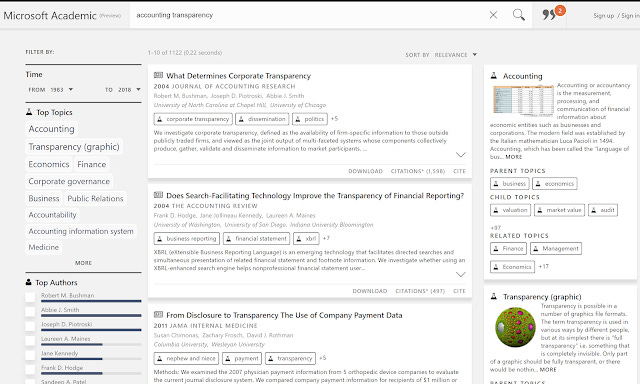Open University of Chicago affiliation link
The height and width of the screenshot is (384, 640).
(298, 105)
